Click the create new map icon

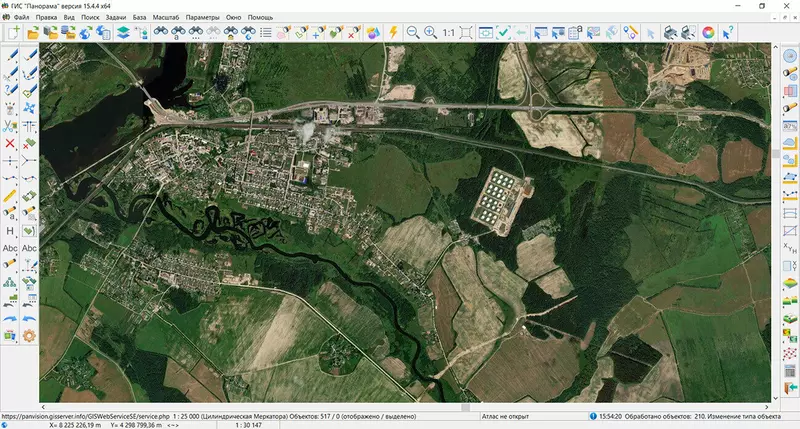coord(14,33)
